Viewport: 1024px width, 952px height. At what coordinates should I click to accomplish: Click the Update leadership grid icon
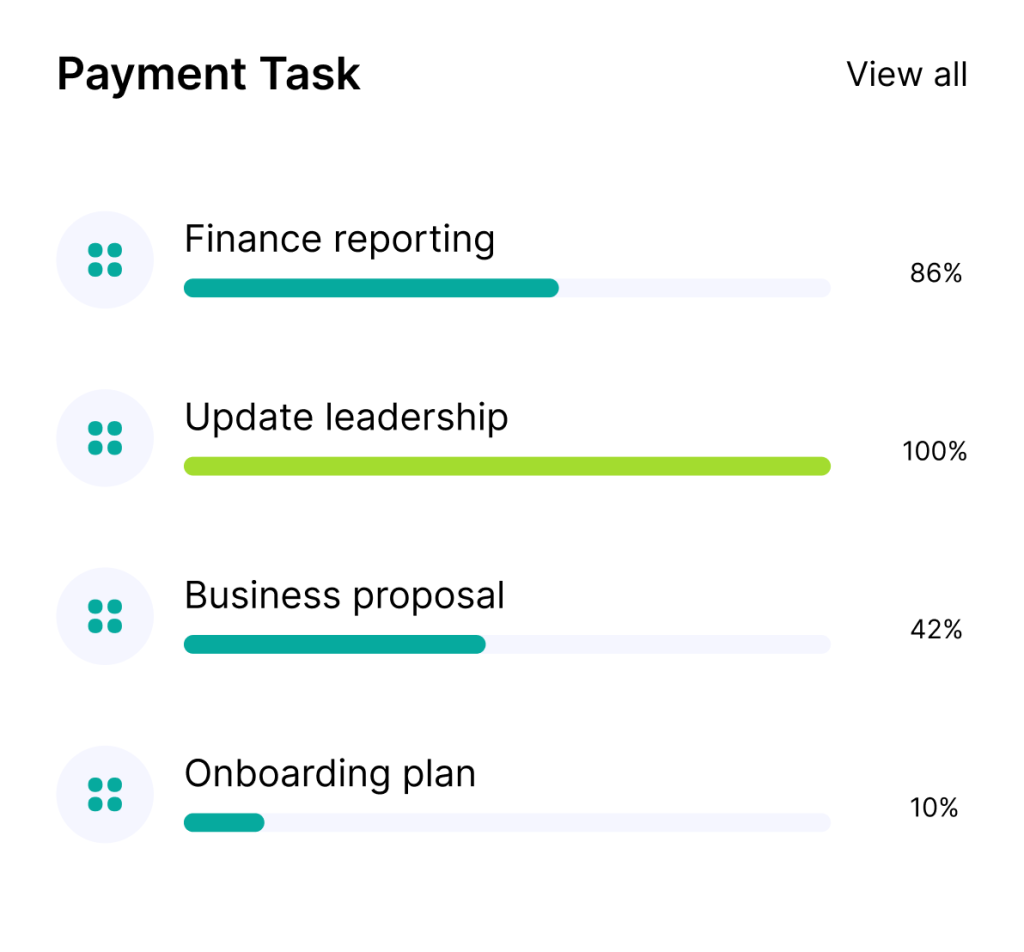point(105,438)
